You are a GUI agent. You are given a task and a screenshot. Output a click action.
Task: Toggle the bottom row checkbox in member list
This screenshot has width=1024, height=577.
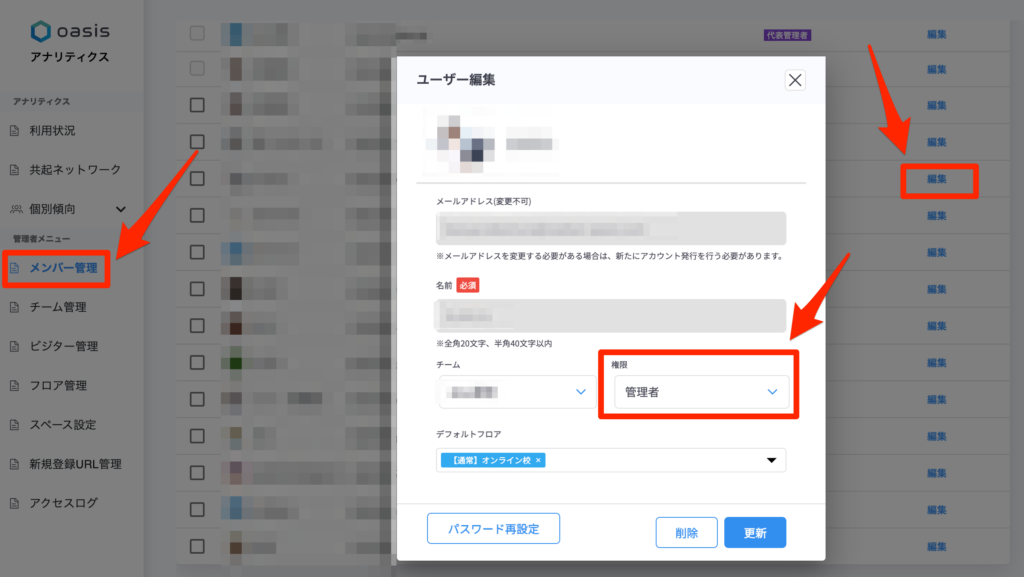pos(197,546)
